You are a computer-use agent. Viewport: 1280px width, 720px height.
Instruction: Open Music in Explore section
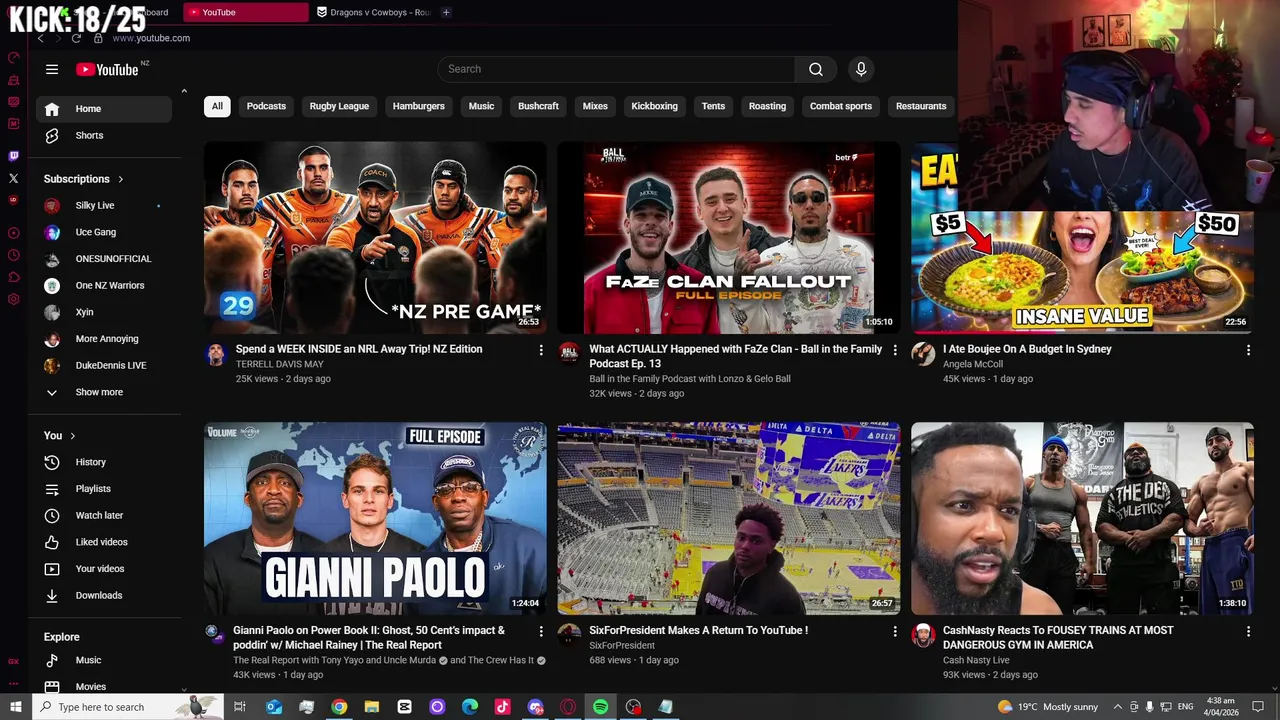pyautogui.click(x=104, y=660)
